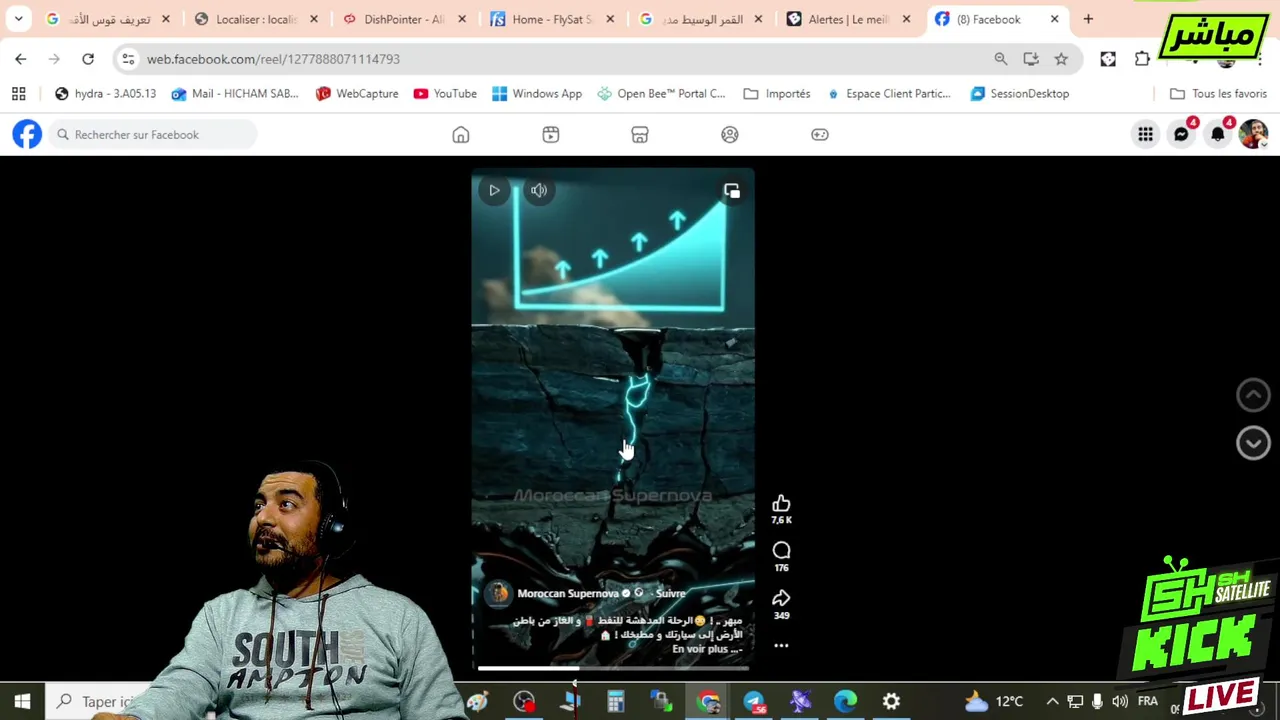The height and width of the screenshot is (720, 1280).
Task: Click the install app icon in address bar
Action: pos(1031,59)
